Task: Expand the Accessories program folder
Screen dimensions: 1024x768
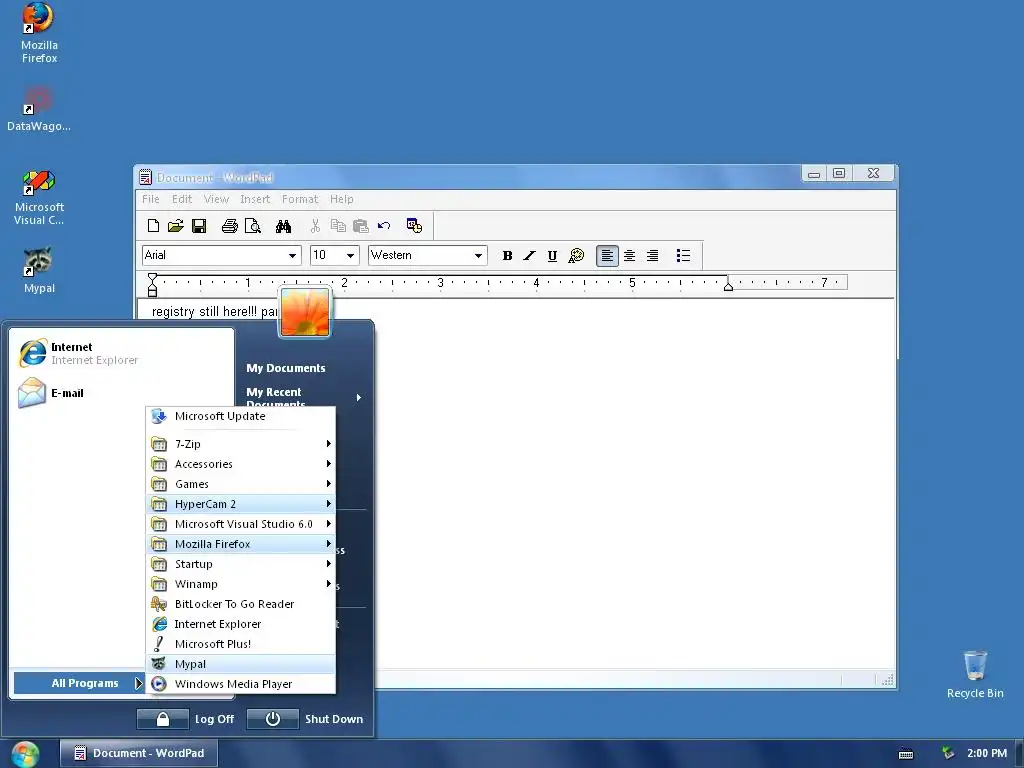Action: pyautogui.click(x=241, y=464)
